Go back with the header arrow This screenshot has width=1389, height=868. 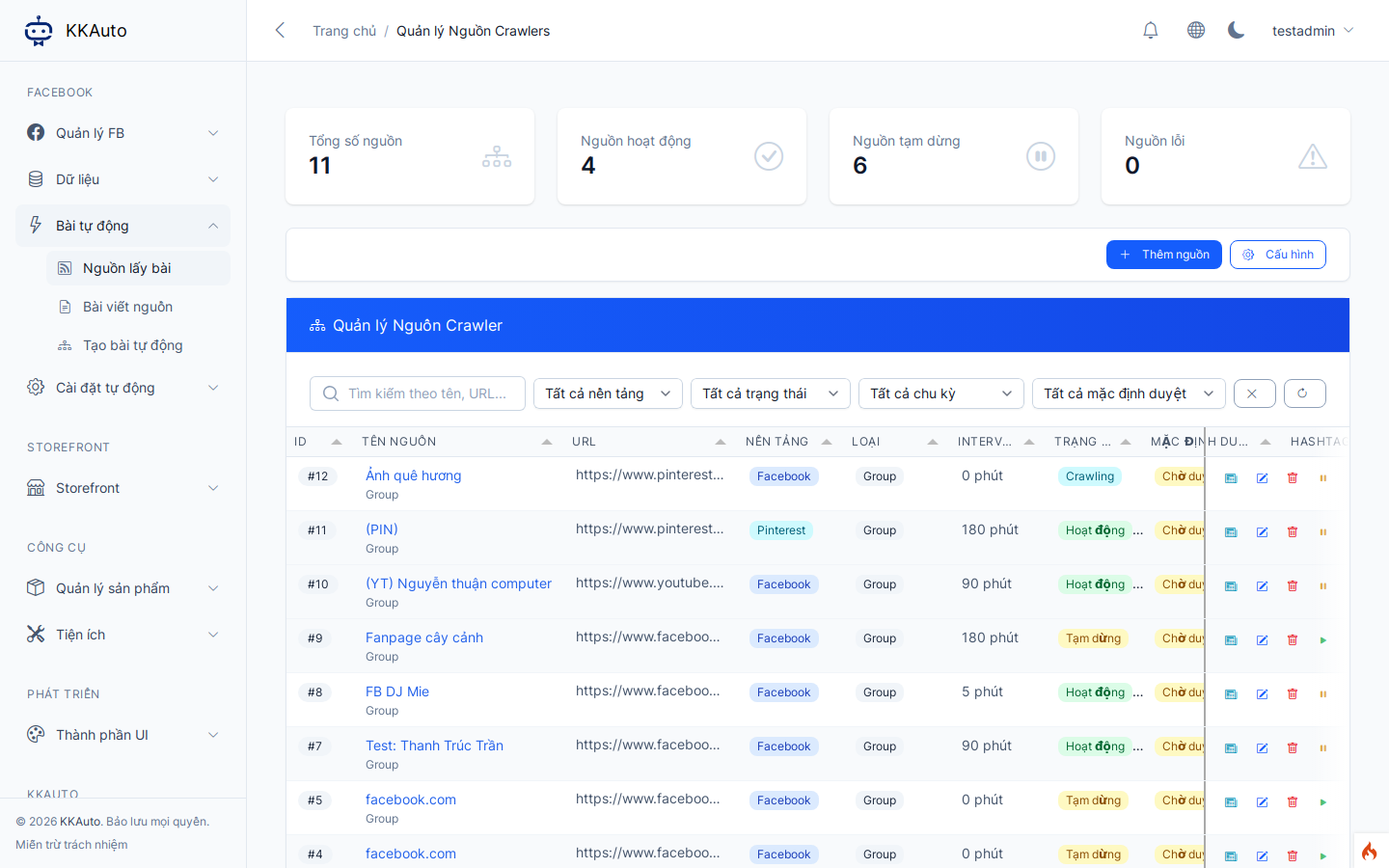[280, 31]
